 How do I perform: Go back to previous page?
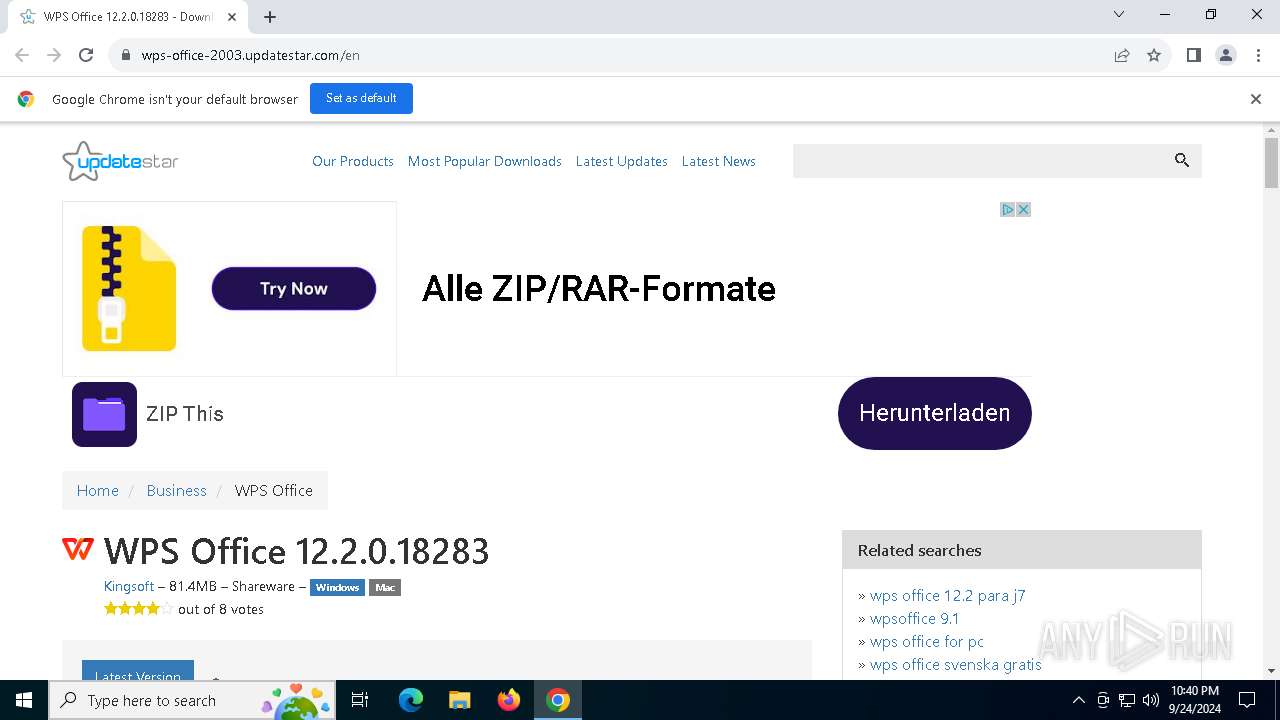click(22, 55)
